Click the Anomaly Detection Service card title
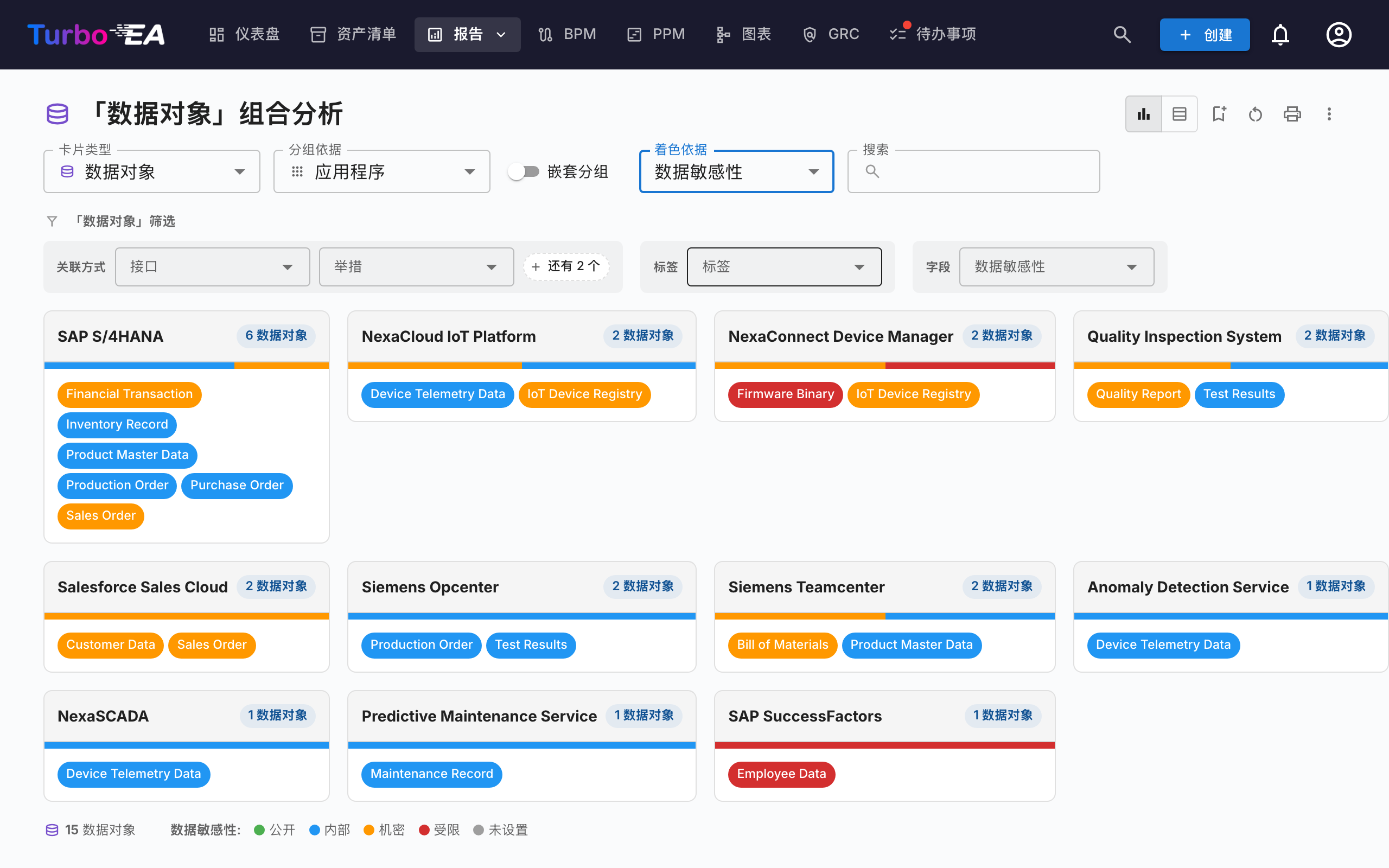 point(1188,588)
